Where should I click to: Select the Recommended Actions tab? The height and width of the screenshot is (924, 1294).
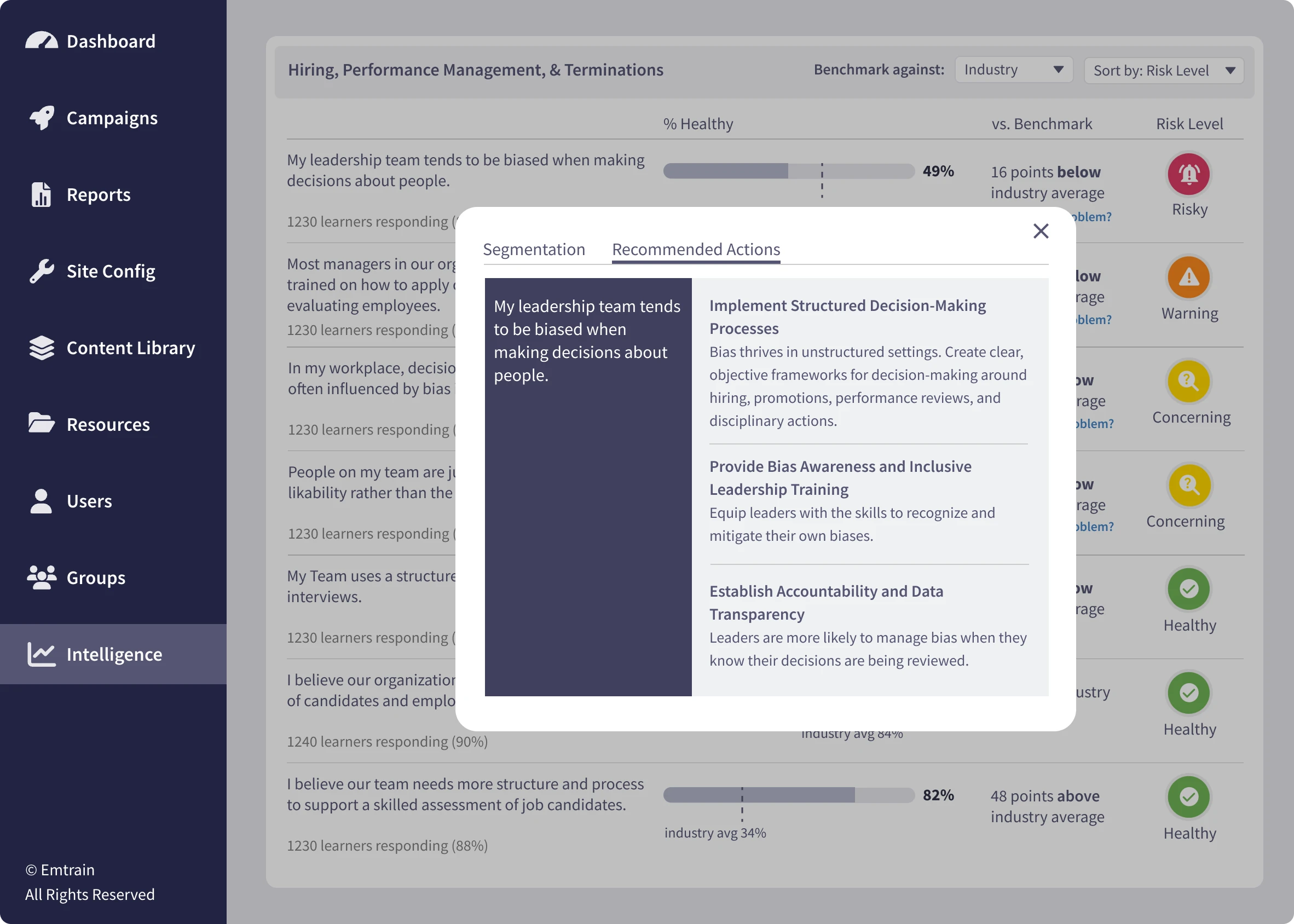coord(696,249)
